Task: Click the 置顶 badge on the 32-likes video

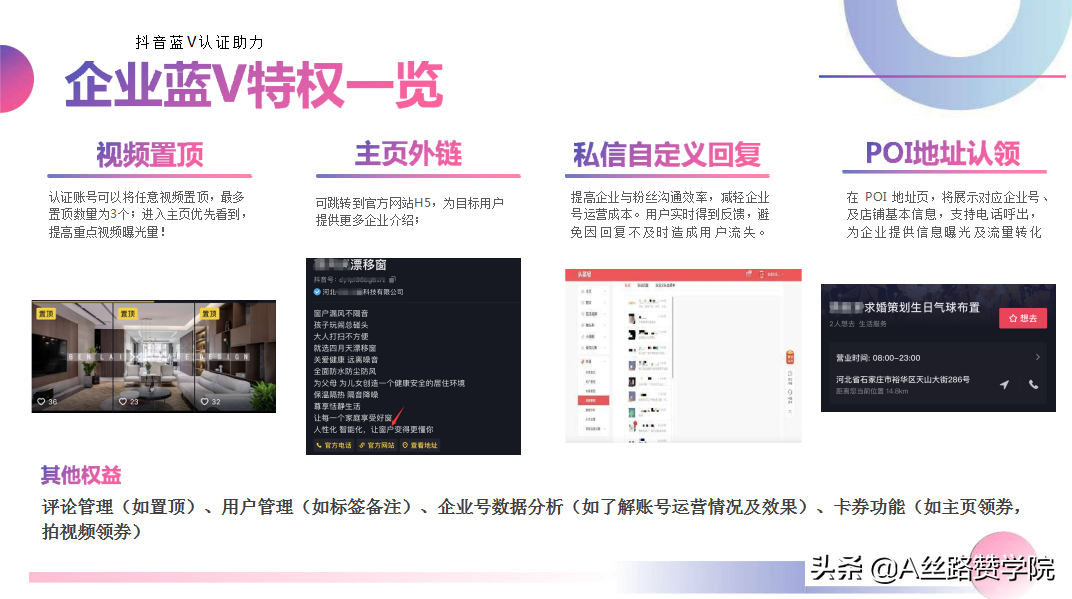Action: point(209,314)
